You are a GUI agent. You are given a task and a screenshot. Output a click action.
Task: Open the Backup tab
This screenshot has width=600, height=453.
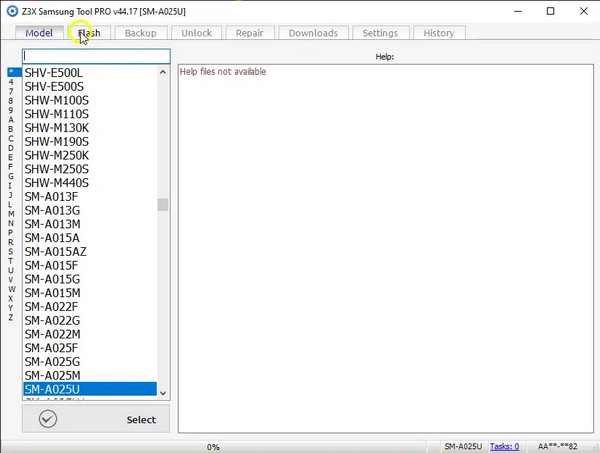[140, 33]
